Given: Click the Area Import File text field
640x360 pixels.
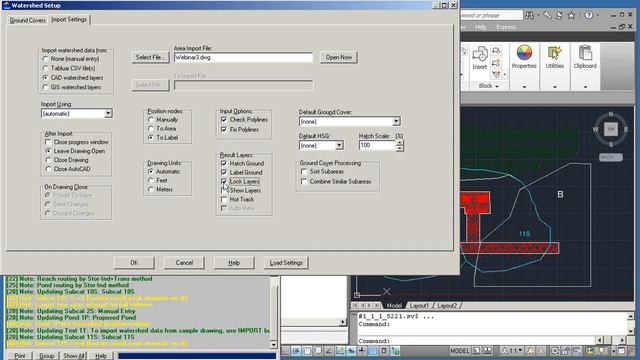Looking at the screenshot, I should 243,58.
